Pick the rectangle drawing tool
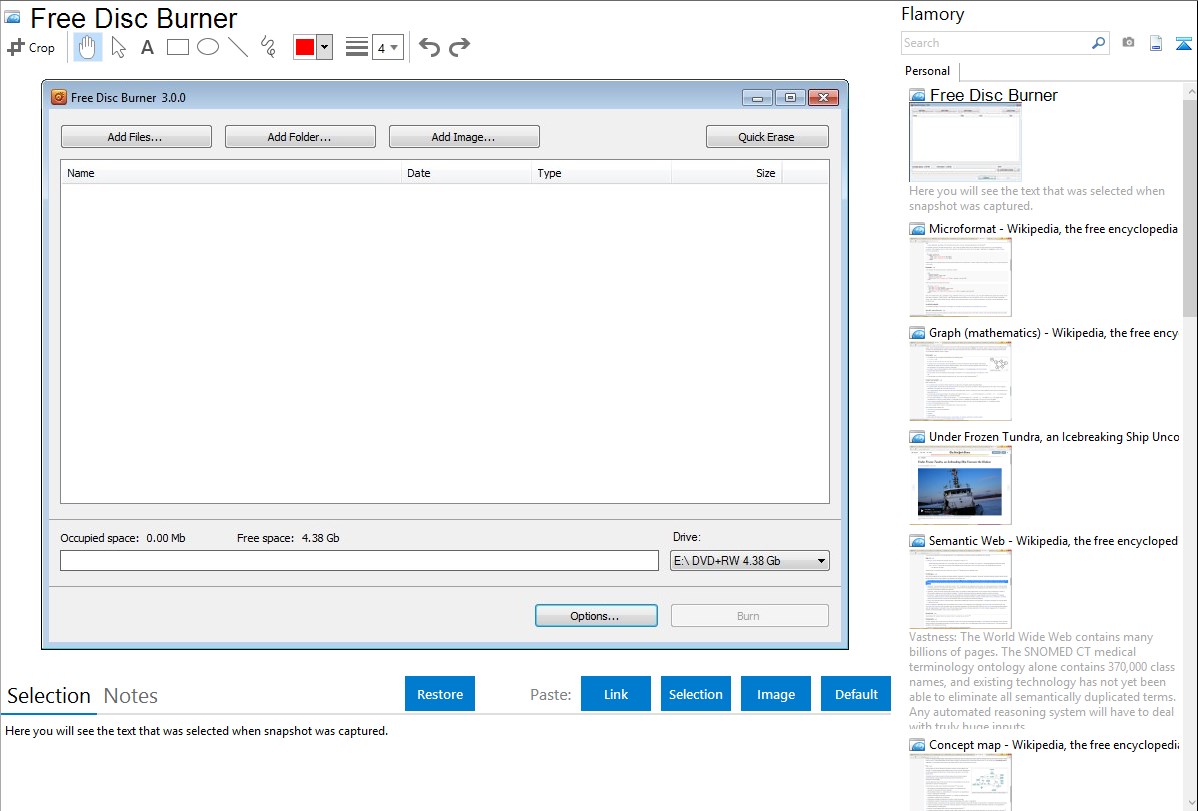The width and height of the screenshot is (1198, 811). [177, 47]
